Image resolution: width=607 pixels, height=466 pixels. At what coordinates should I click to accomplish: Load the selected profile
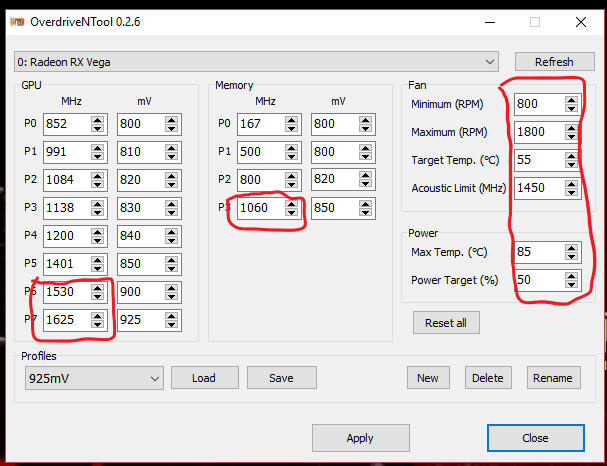click(x=204, y=378)
